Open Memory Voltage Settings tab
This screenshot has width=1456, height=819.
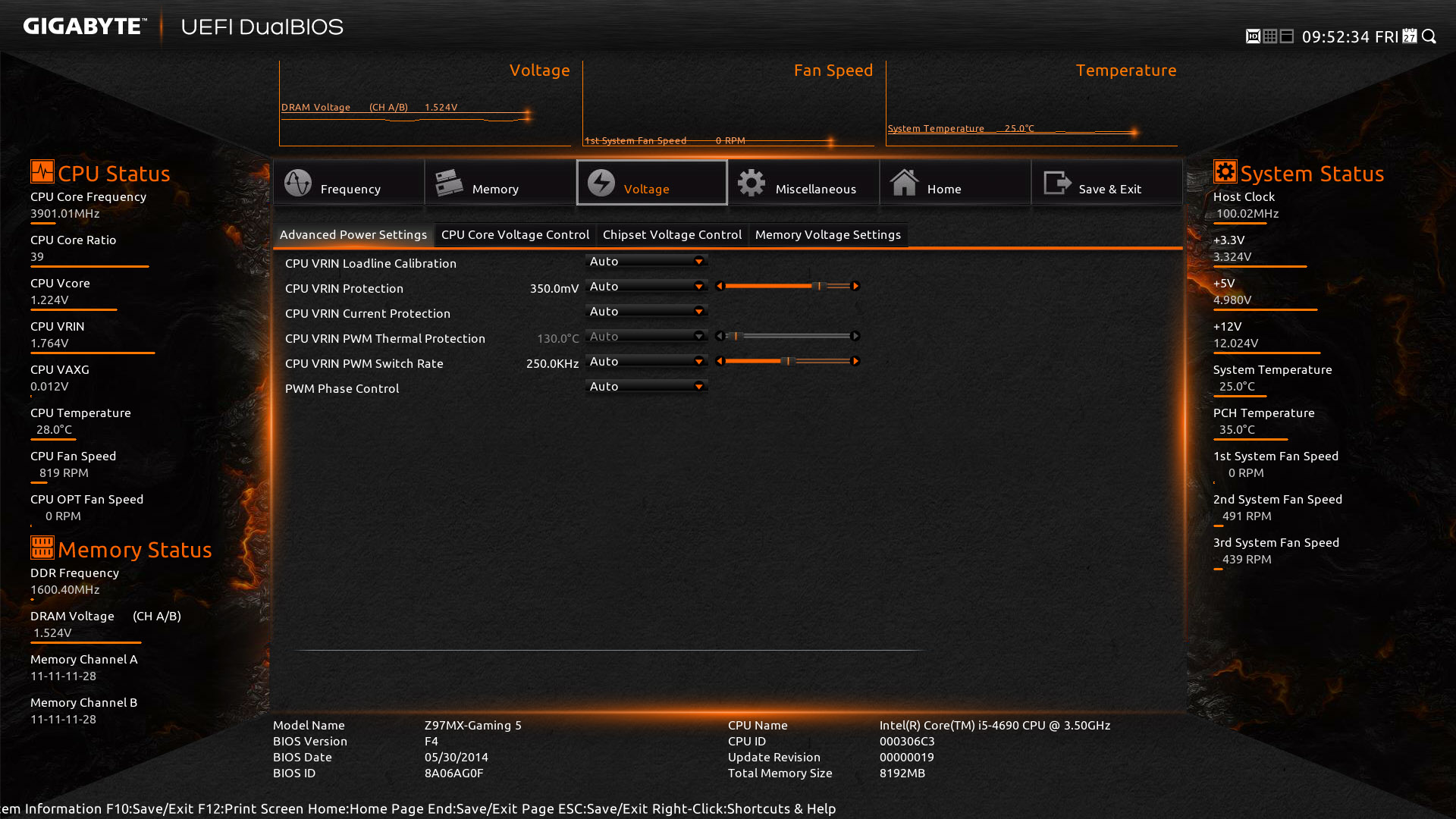point(827,235)
